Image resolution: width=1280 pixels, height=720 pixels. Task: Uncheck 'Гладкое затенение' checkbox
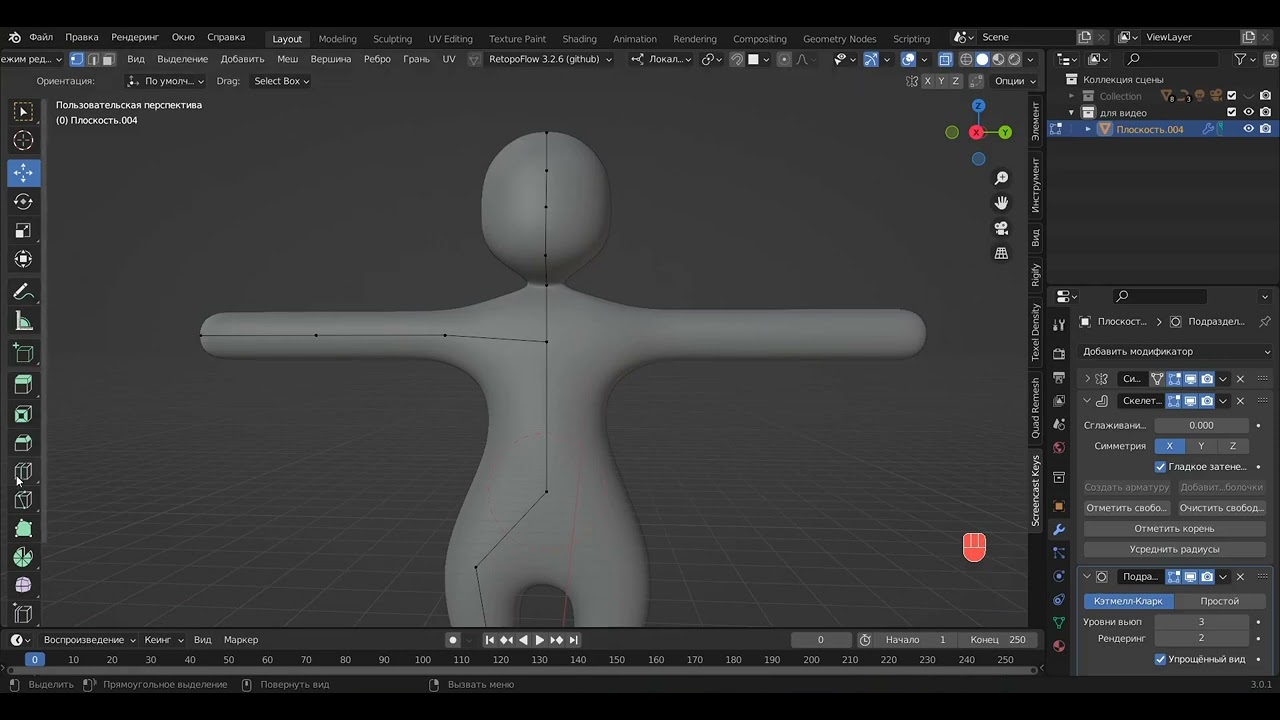coord(1161,467)
